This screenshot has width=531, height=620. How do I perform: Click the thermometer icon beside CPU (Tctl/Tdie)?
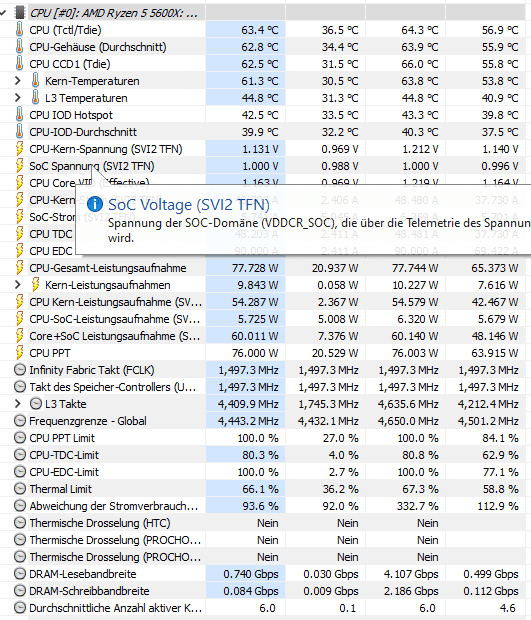tap(19, 30)
